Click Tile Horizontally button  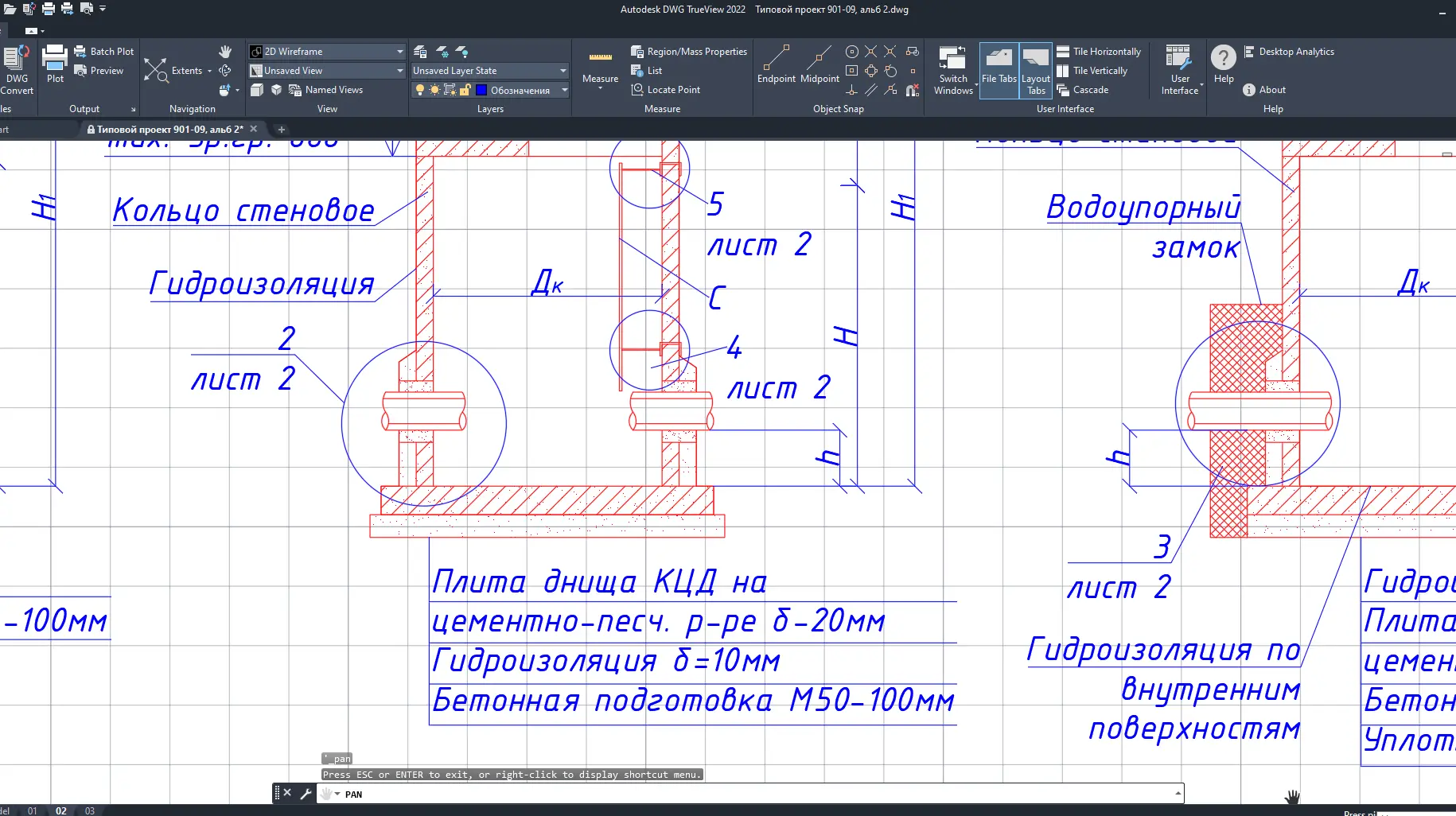tap(1098, 52)
